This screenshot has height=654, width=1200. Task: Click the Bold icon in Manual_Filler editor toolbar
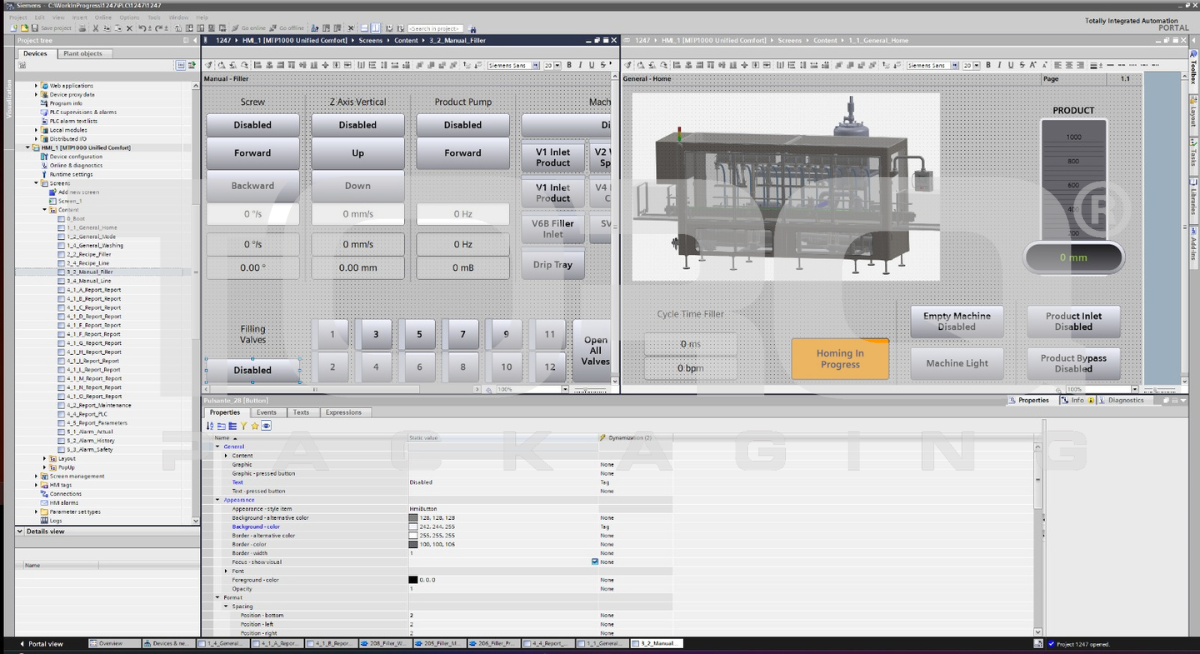click(569, 65)
